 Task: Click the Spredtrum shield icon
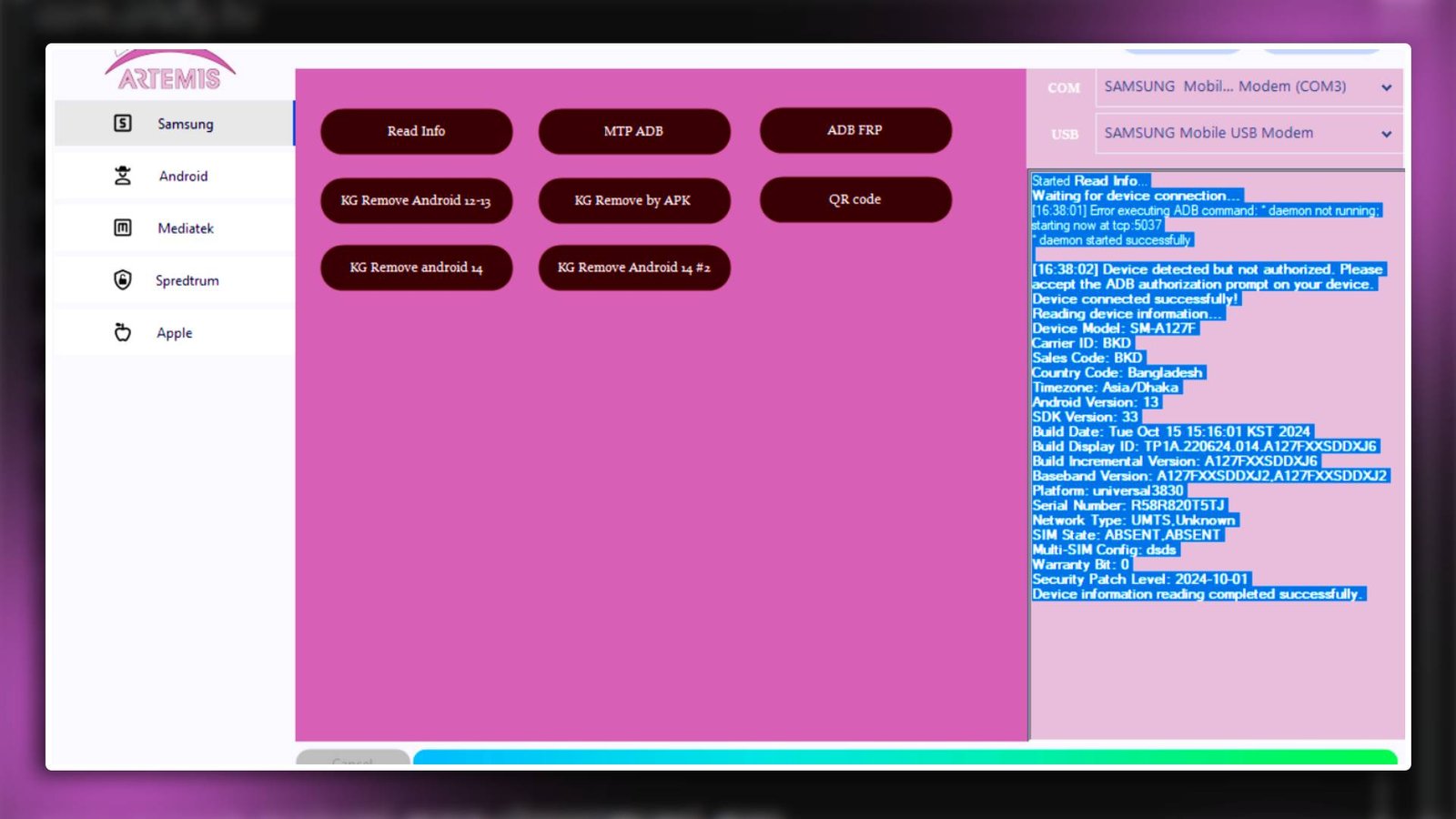click(x=123, y=280)
